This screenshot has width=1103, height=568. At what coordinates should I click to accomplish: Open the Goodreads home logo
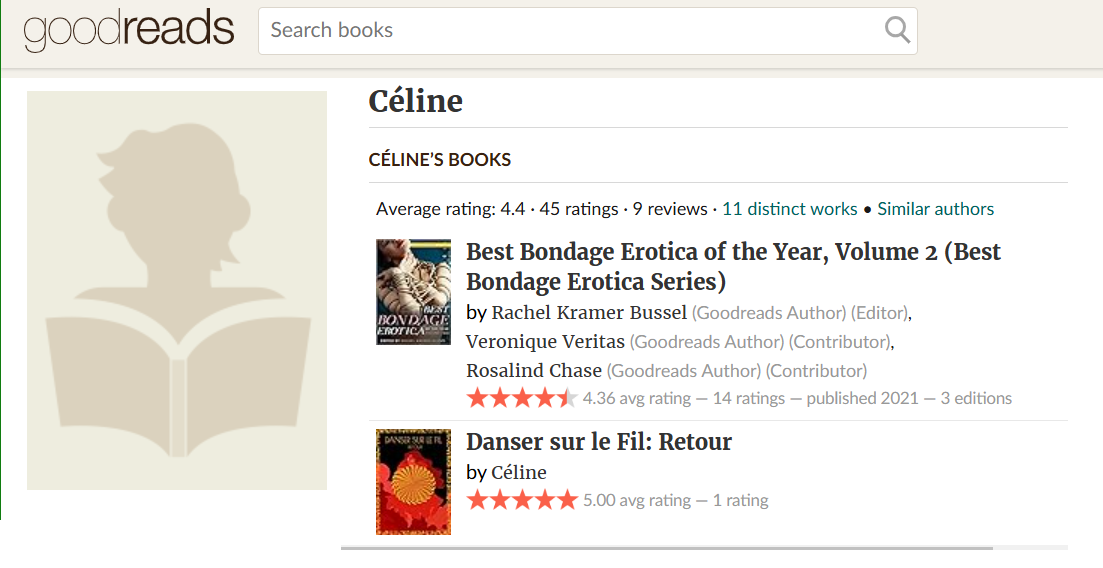(129, 31)
